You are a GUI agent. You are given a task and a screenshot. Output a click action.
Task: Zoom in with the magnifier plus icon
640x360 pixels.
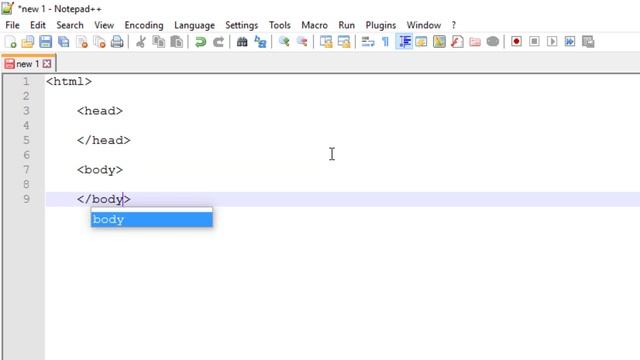pos(284,42)
